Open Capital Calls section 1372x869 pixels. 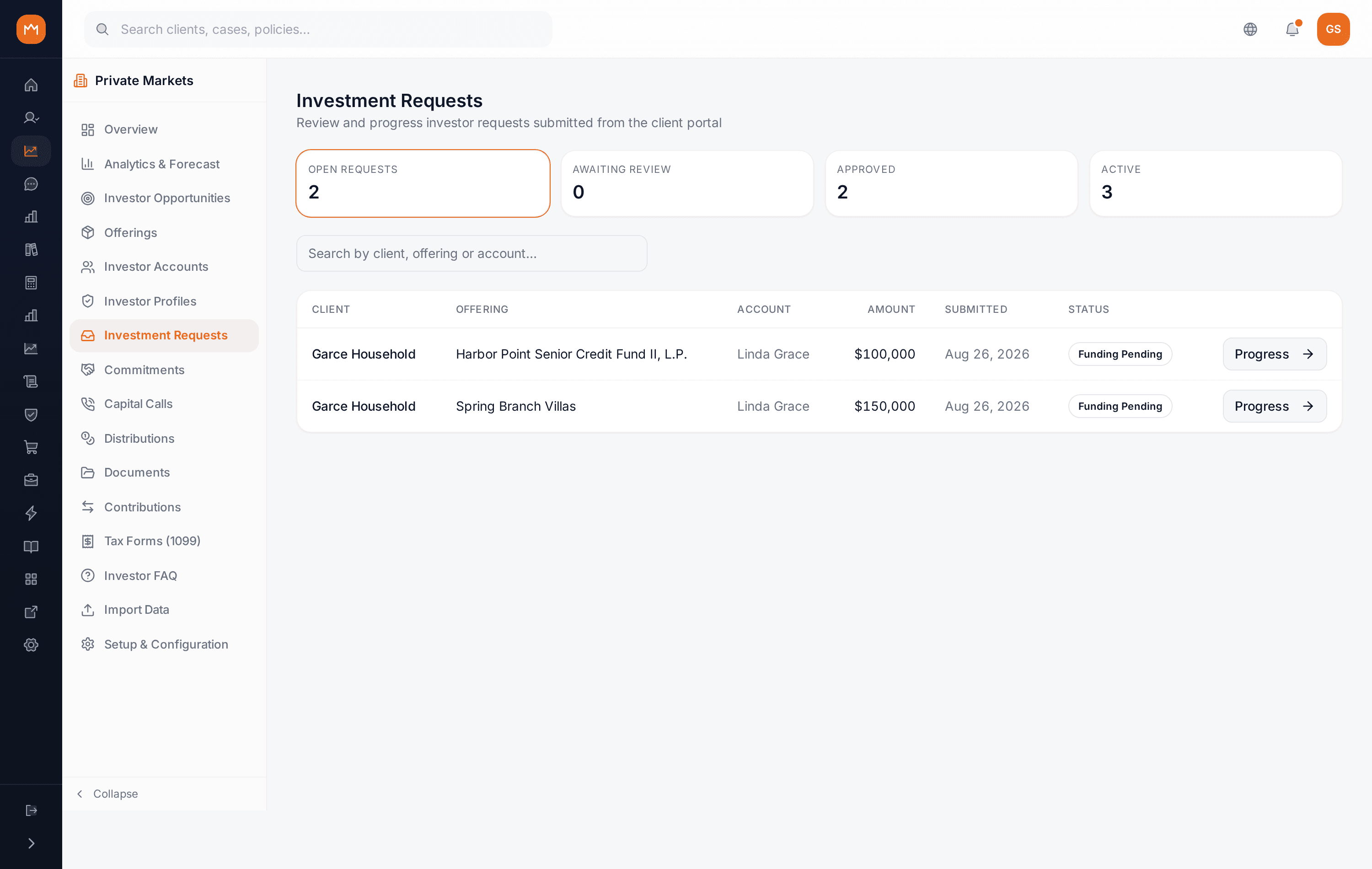click(164, 403)
